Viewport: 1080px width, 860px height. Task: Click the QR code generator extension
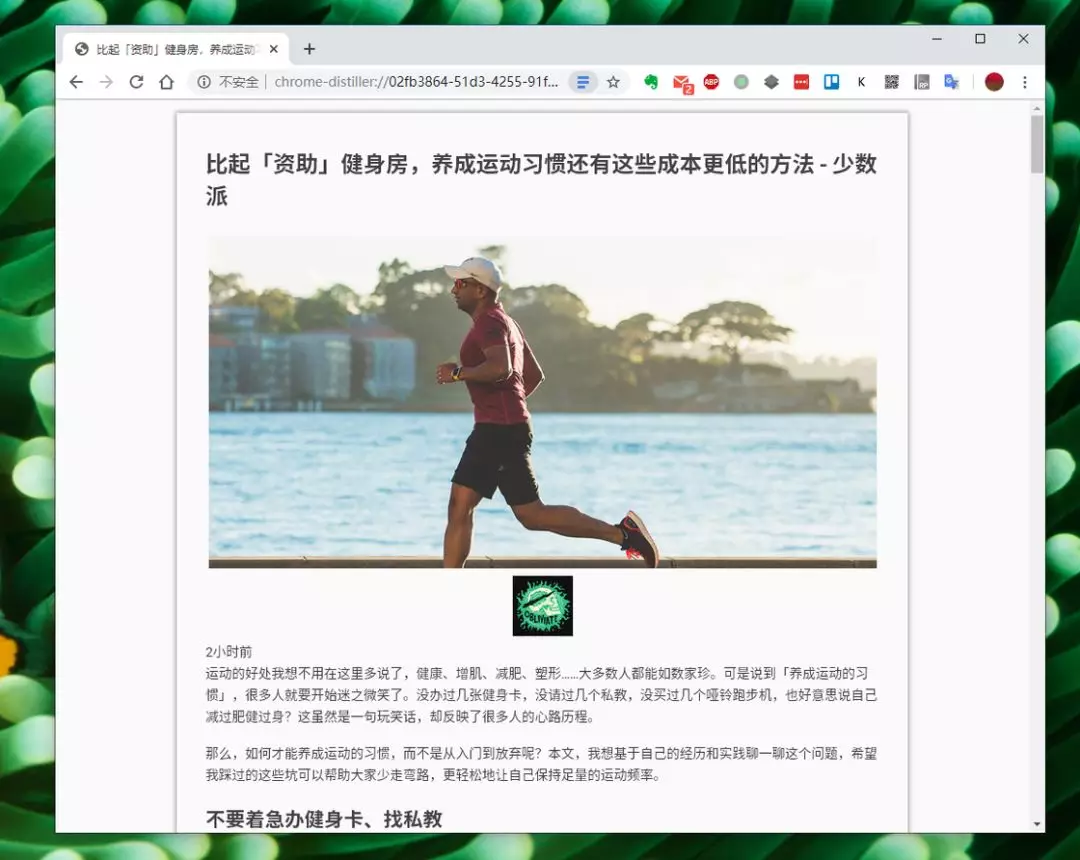click(x=891, y=82)
